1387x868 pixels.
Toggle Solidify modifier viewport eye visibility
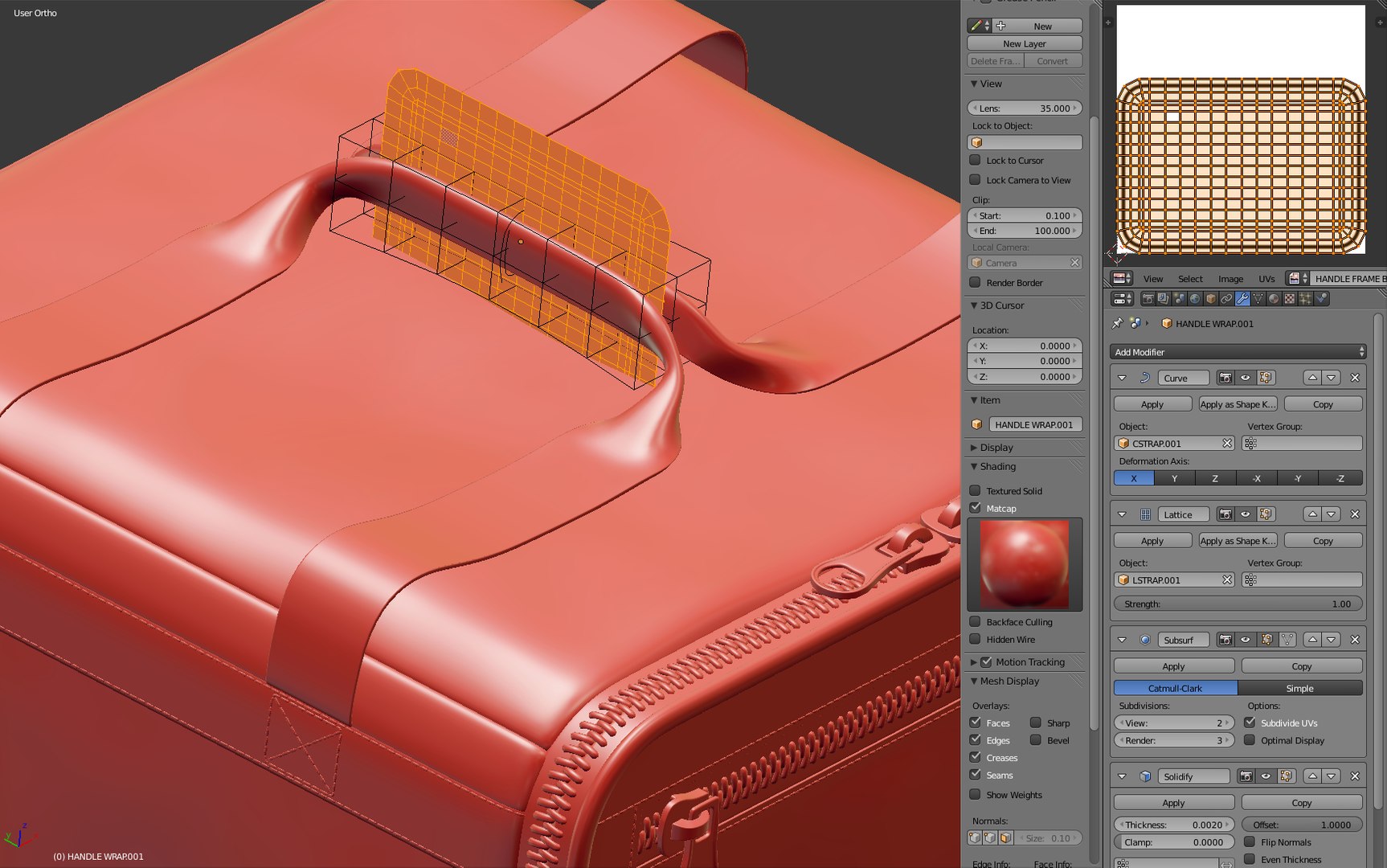1266,776
